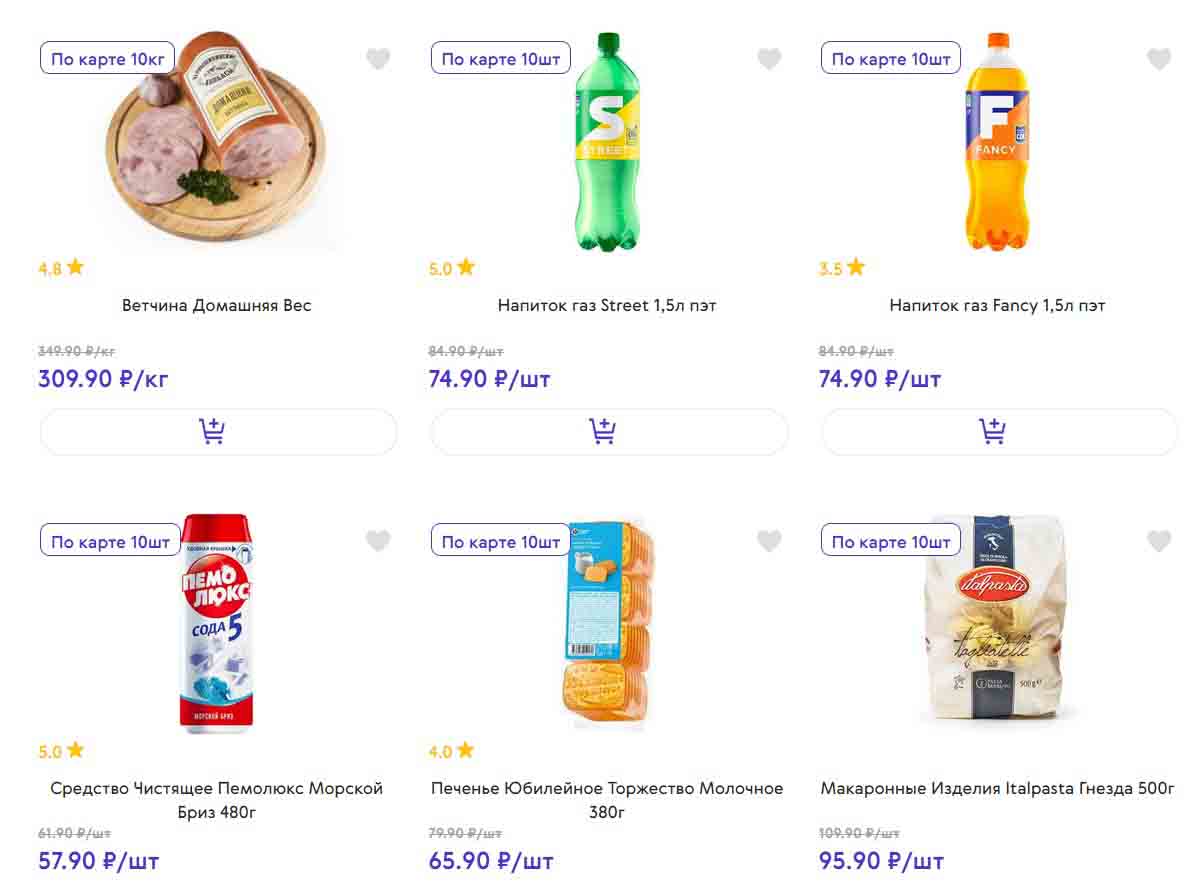Open Печенье Юбилейное Торжество Молочное link
1184x881 pixels.
(607, 800)
